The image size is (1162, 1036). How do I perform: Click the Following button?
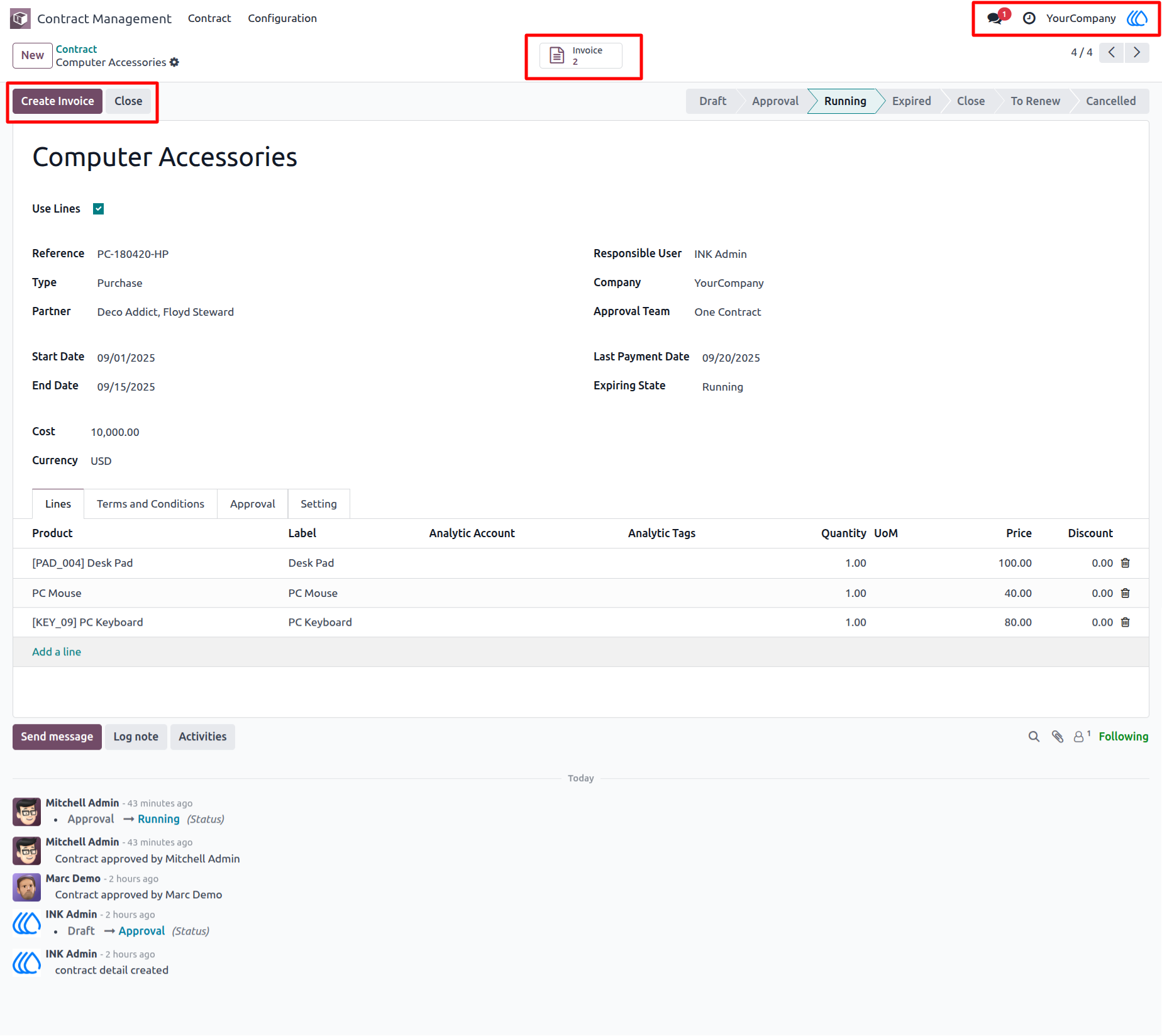click(1123, 737)
